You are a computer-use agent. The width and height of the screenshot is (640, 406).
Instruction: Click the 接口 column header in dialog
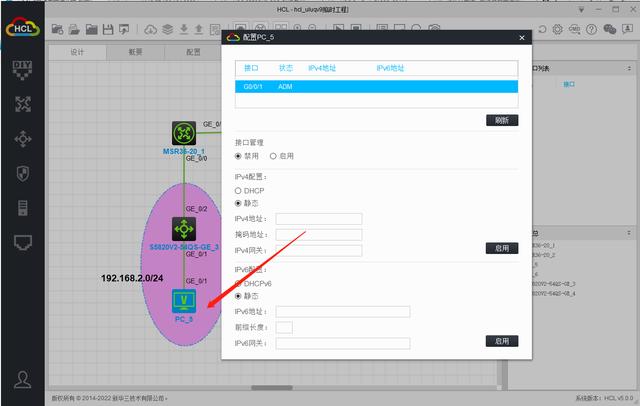click(x=251, y=68)
